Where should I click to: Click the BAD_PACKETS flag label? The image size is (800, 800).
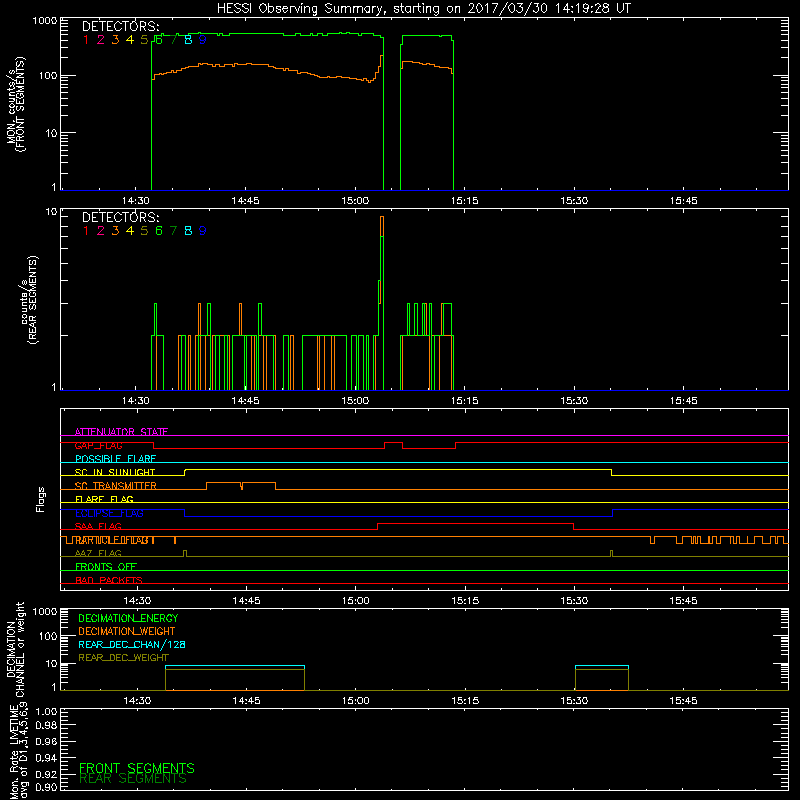[109, 581]
